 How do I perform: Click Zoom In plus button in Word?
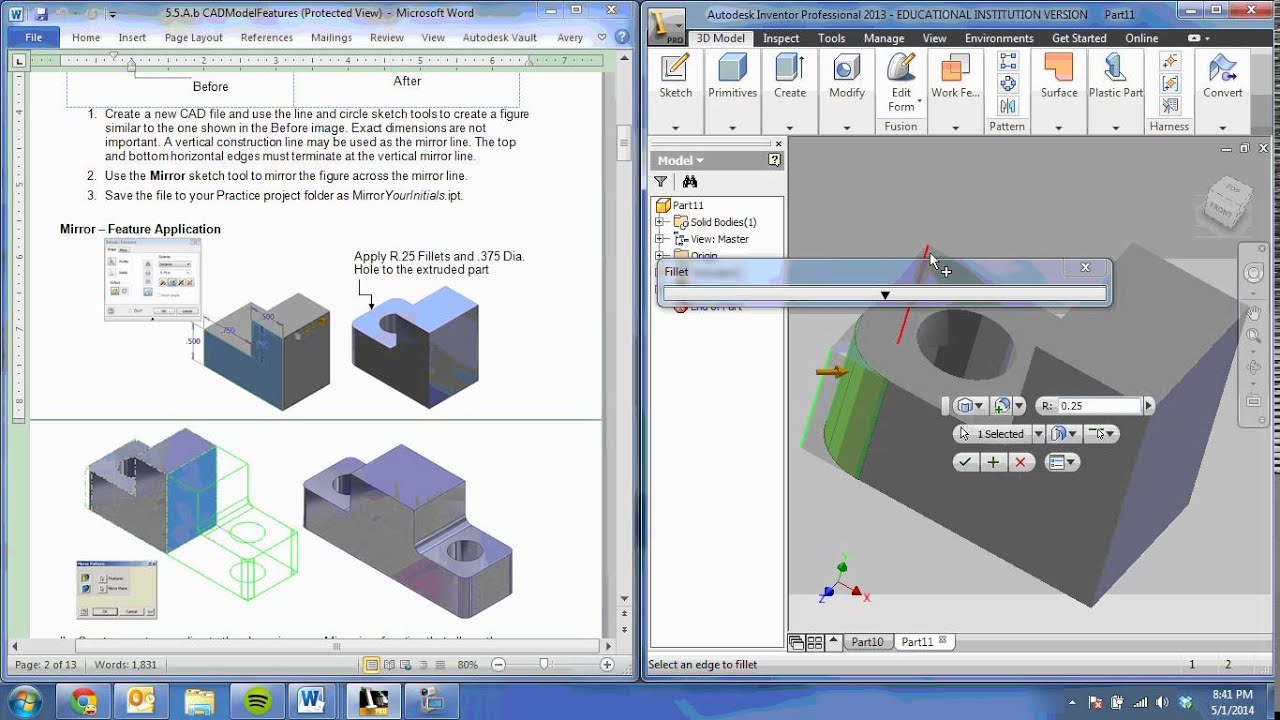coord(607,665)
